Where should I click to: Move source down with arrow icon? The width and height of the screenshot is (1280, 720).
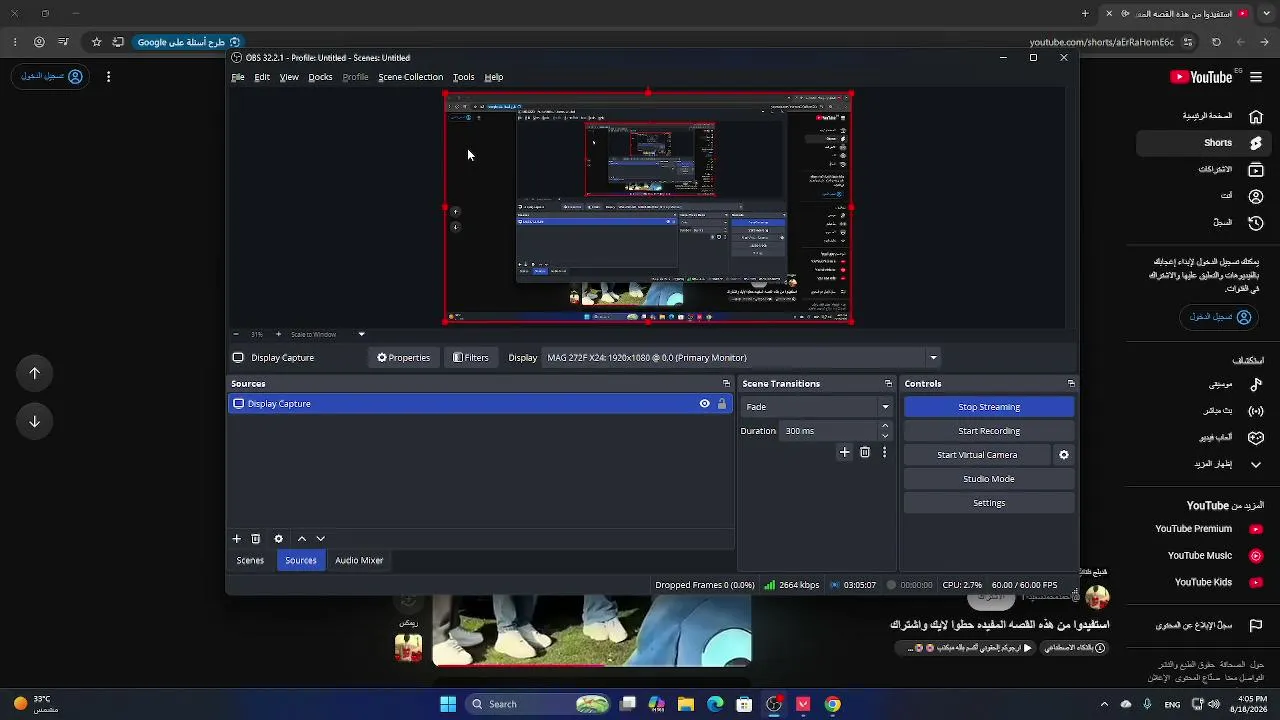(x=320, y=539)
